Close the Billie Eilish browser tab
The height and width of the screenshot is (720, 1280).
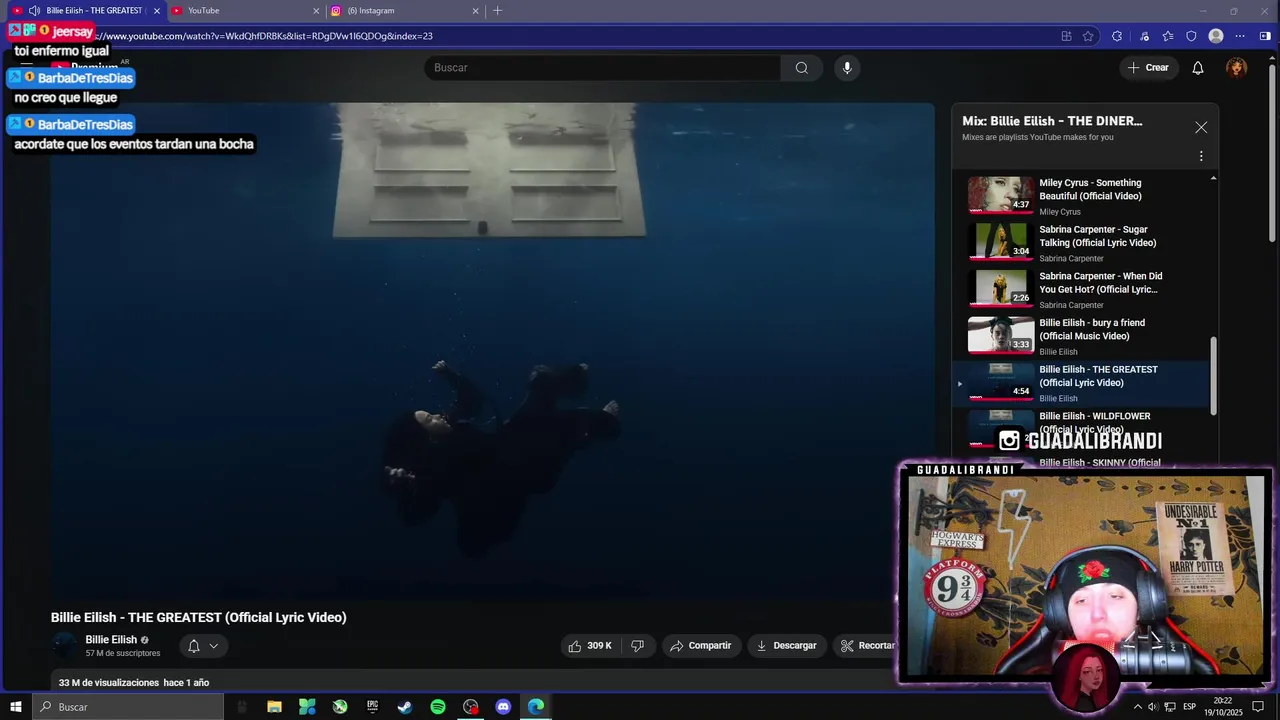tap(157, 11)
